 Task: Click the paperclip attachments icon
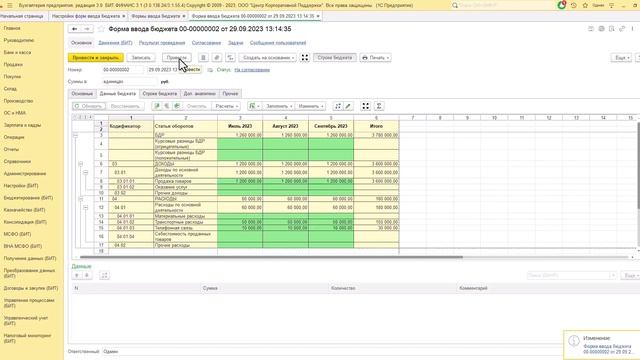217,58
